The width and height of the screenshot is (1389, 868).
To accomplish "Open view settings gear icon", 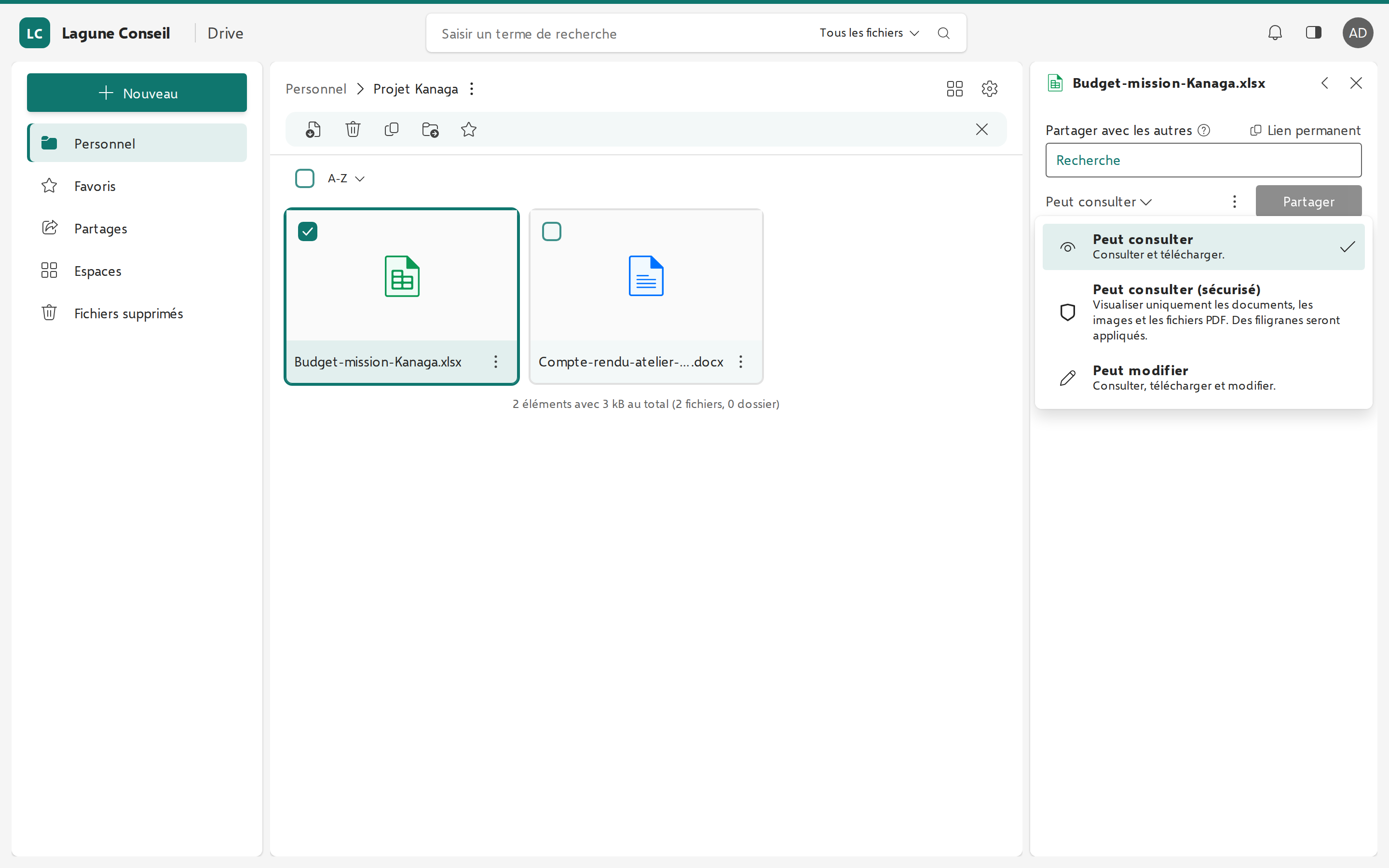I will pos(990,88).
